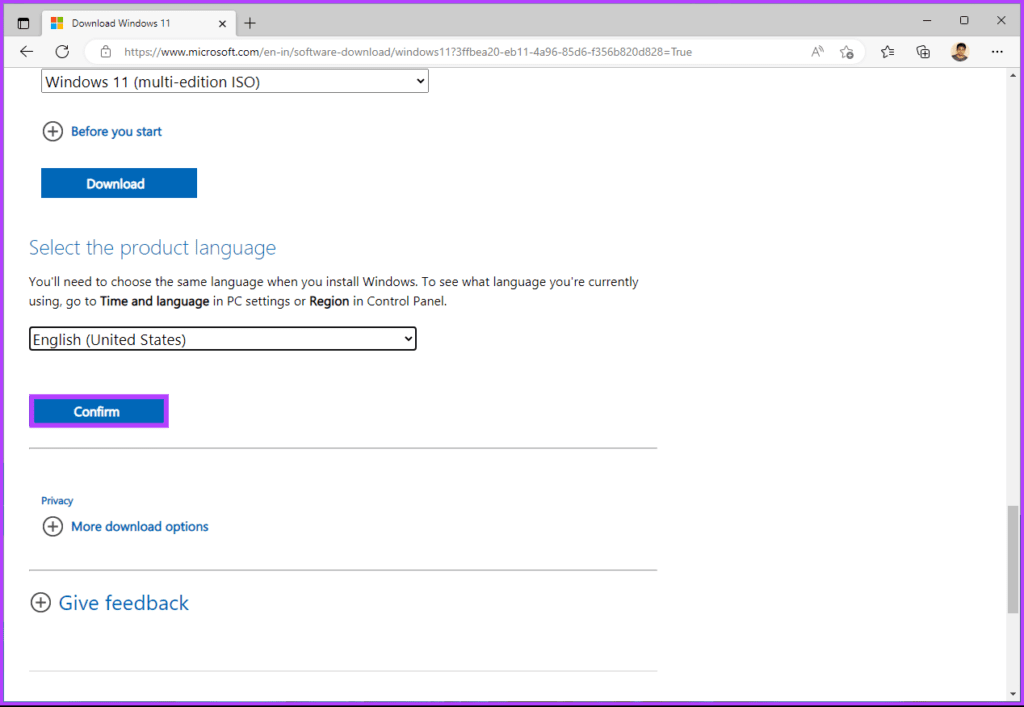The height and width of the screenshot is (707, 1024).
Task: Close the browser window
Action: tap(1001, 21)
